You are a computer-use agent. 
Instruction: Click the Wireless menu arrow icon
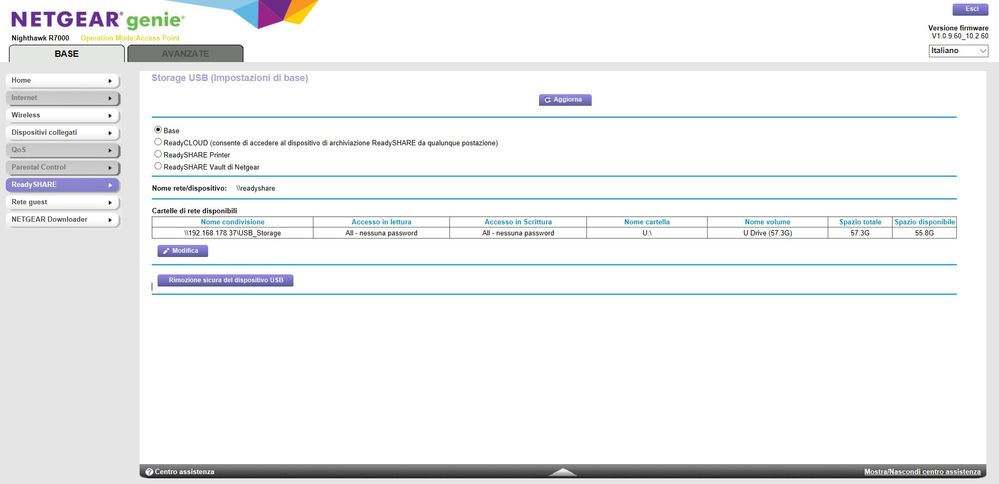[x=109, y=115]
